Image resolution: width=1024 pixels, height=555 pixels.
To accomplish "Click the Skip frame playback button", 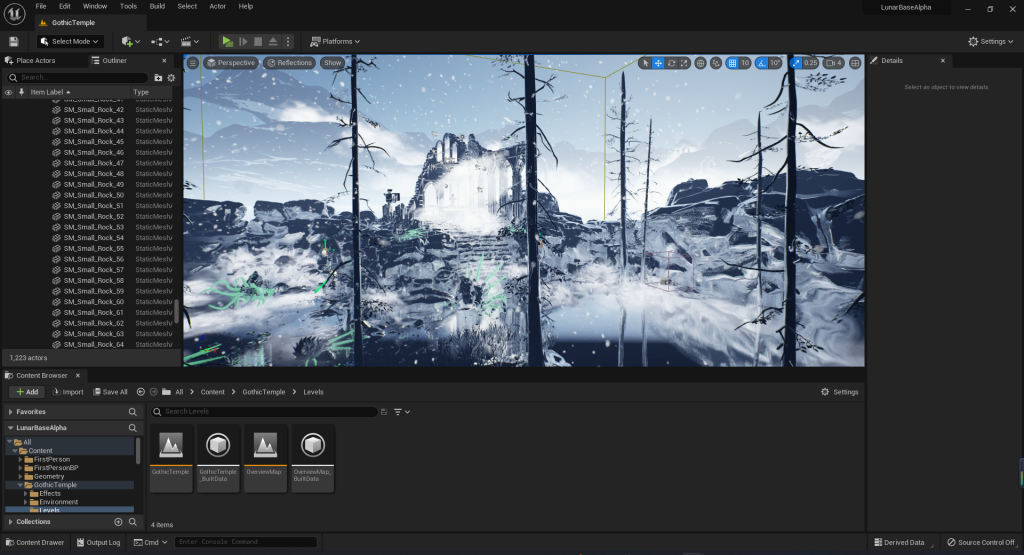I will pyautogui.click(x=243, y=41).
